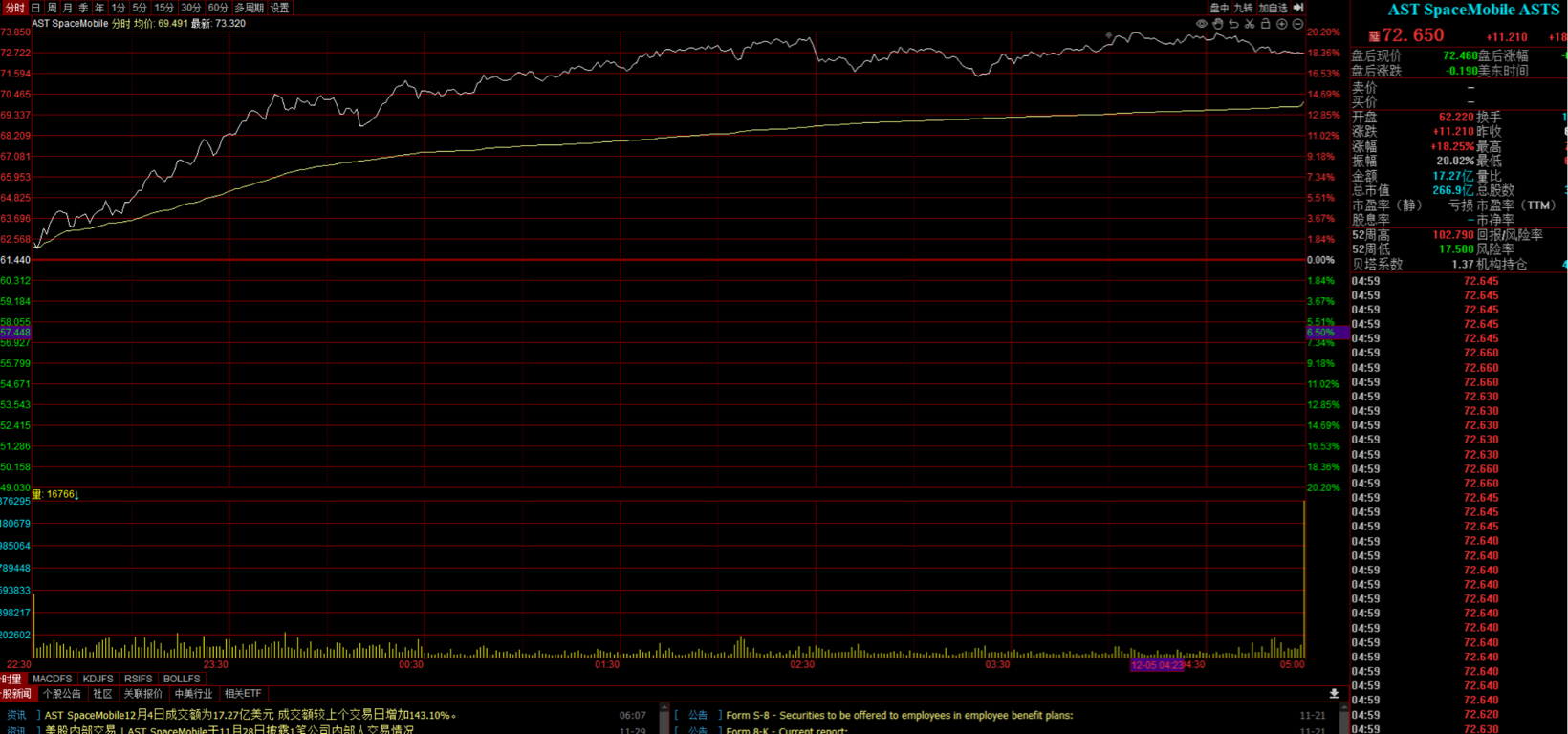
Task: Select the 60分 period
Action: coord(218,8)
